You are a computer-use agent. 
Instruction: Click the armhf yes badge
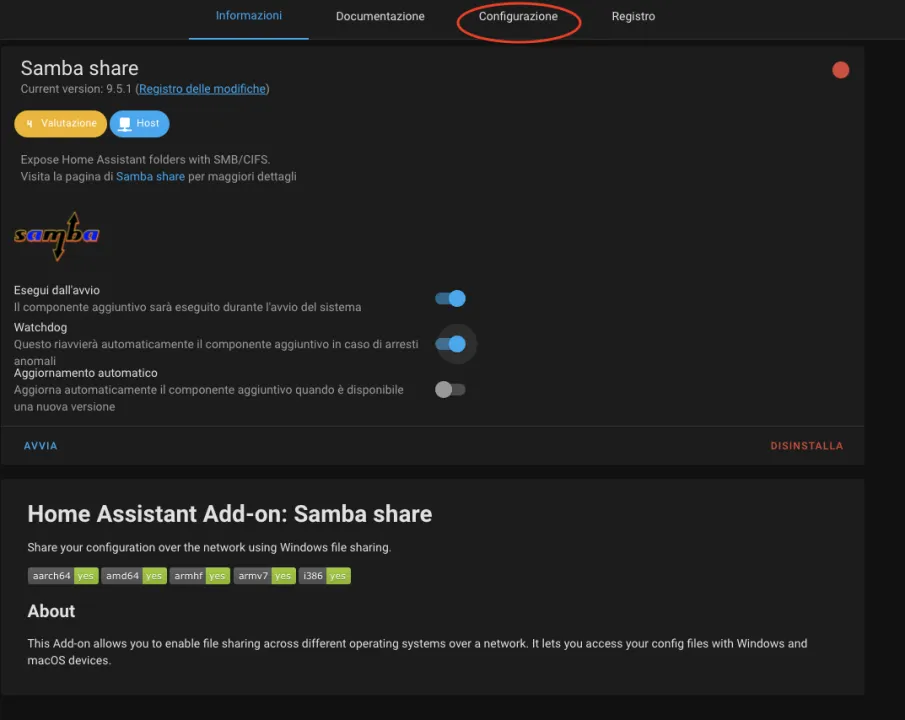200,576
